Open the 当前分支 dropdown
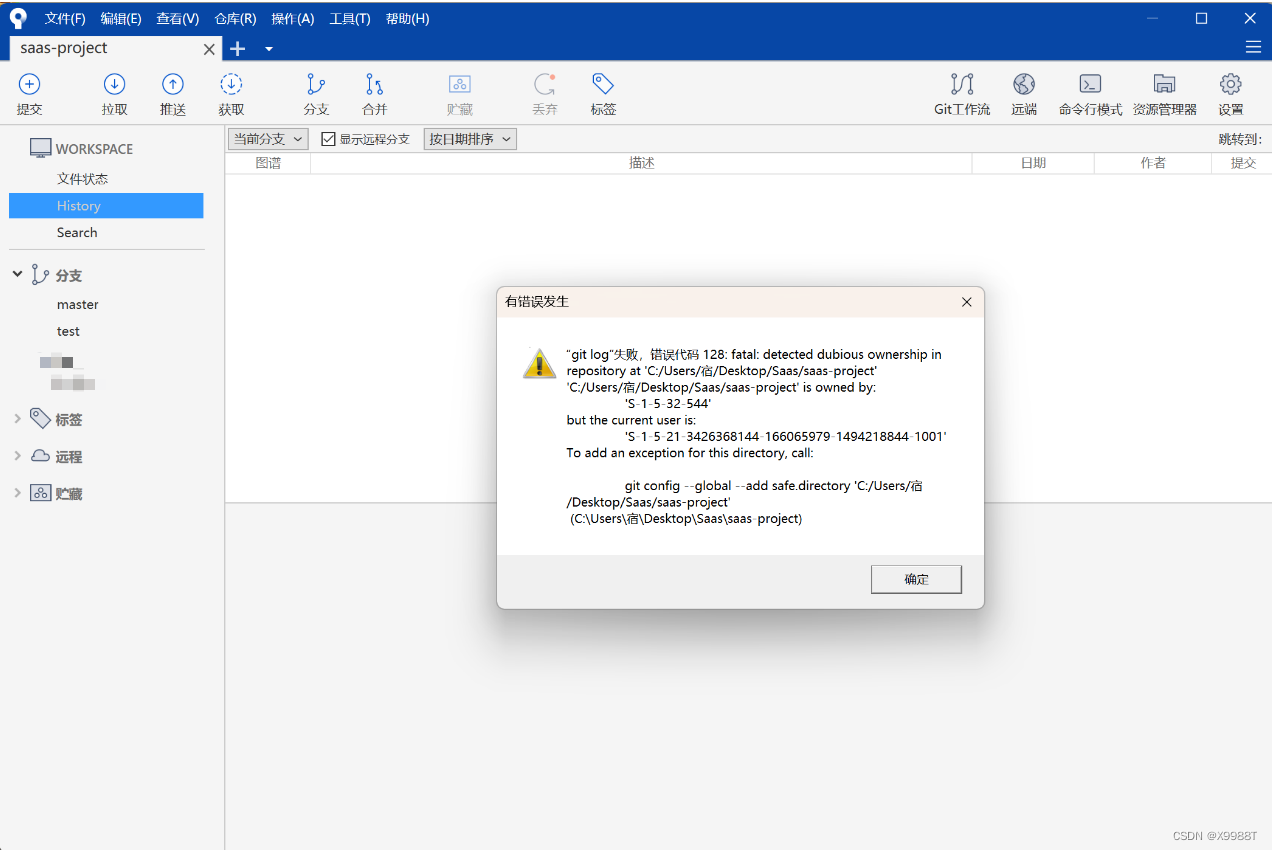Viewport: 1272px width, 850px height. pos(267,138)
